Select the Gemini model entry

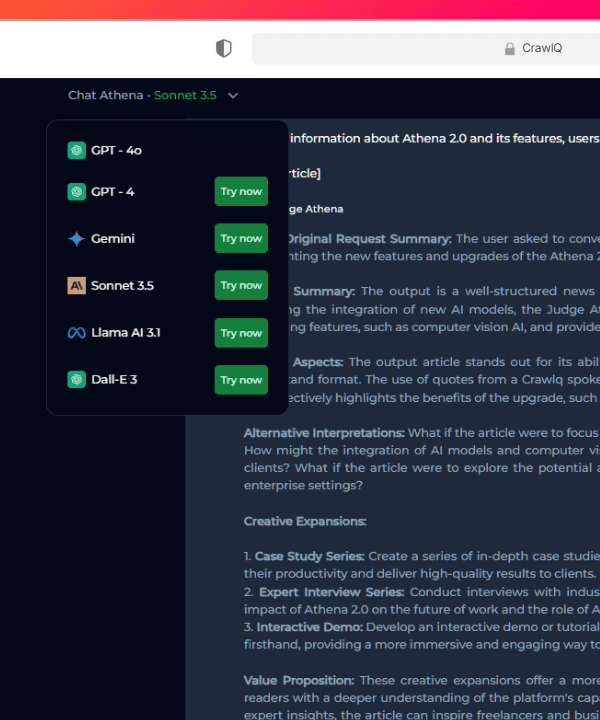click(113, 238)
